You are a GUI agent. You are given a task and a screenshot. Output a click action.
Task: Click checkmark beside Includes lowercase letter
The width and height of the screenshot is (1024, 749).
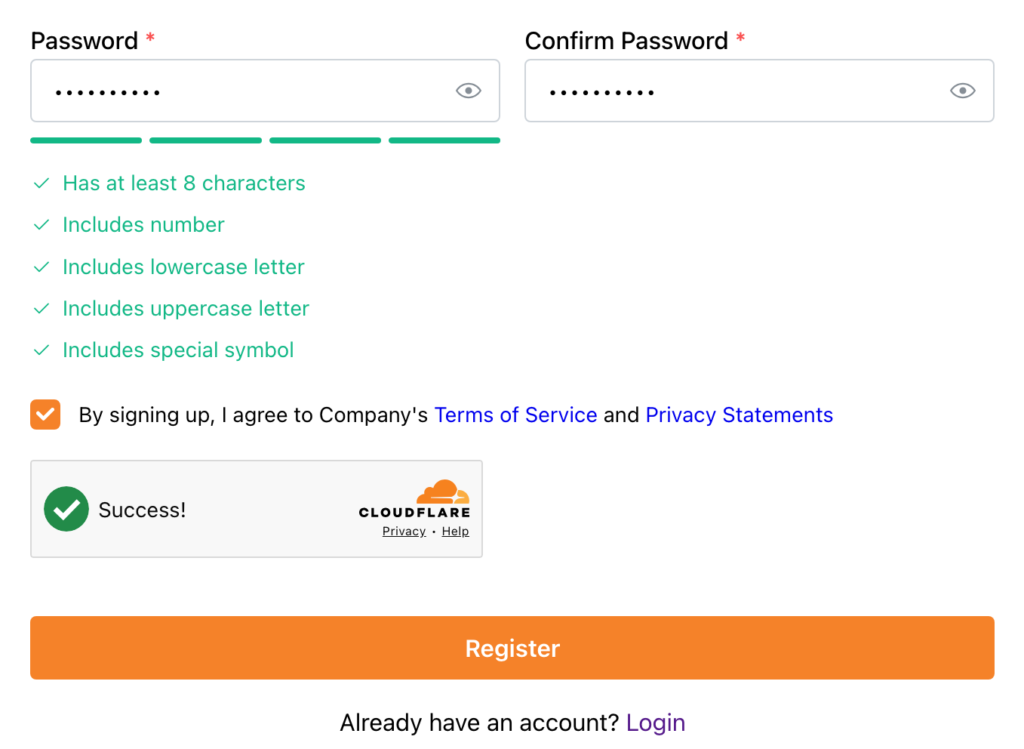41,267
